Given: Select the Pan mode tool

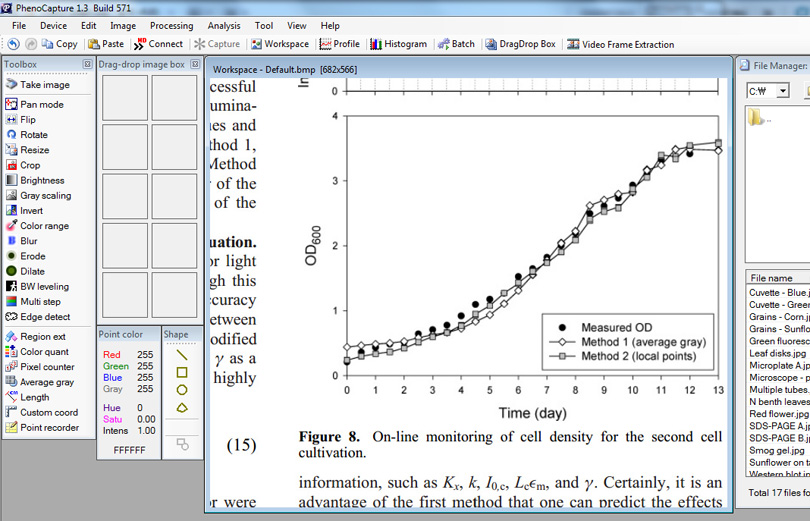Looking at the screenshot, I should 40,104.
